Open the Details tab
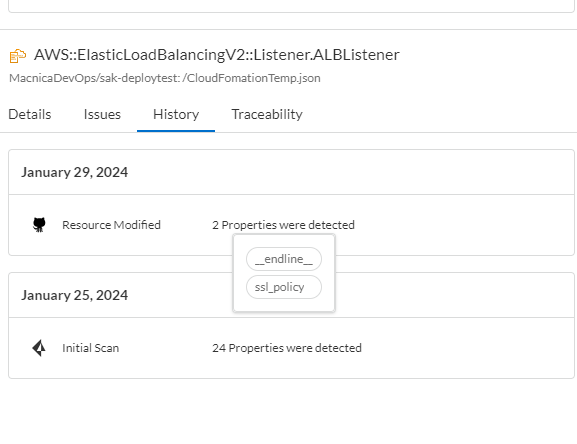The height and width of the screenshot is (444, 577). pyautogui.click(x=30, y=114)
